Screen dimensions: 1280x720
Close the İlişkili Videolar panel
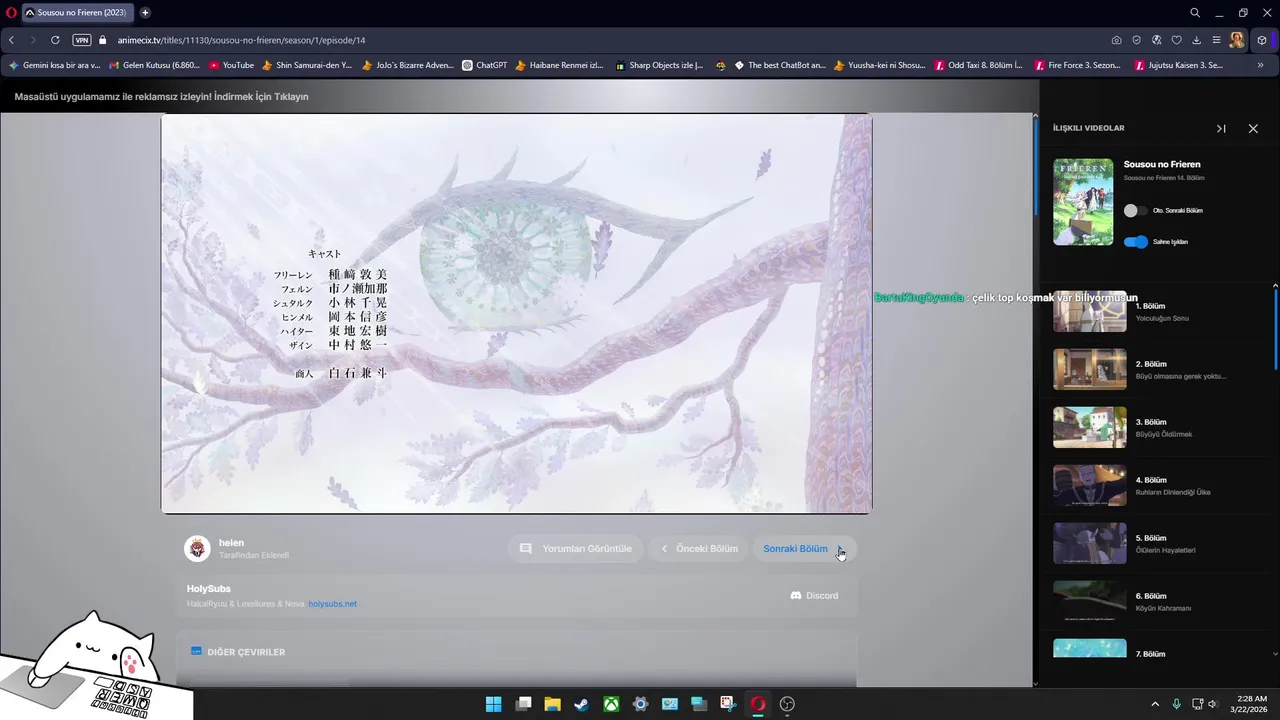1253,128
